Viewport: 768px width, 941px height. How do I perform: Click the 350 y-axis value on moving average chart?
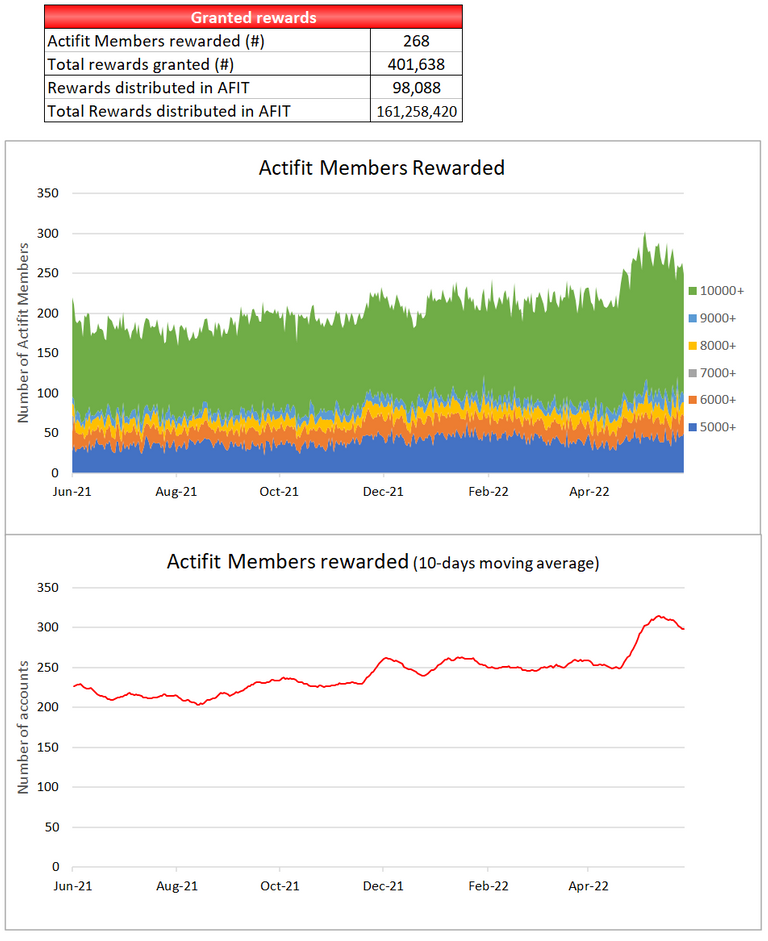48,588
